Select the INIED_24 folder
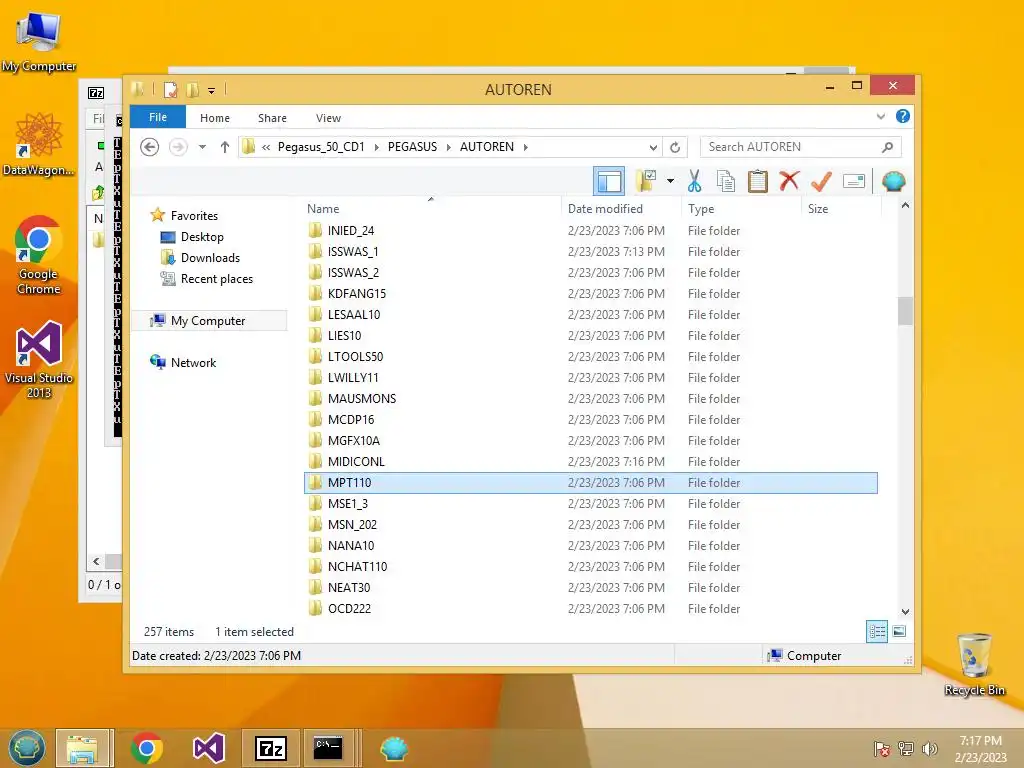The image size is (1024, 768). pos(351,231)
